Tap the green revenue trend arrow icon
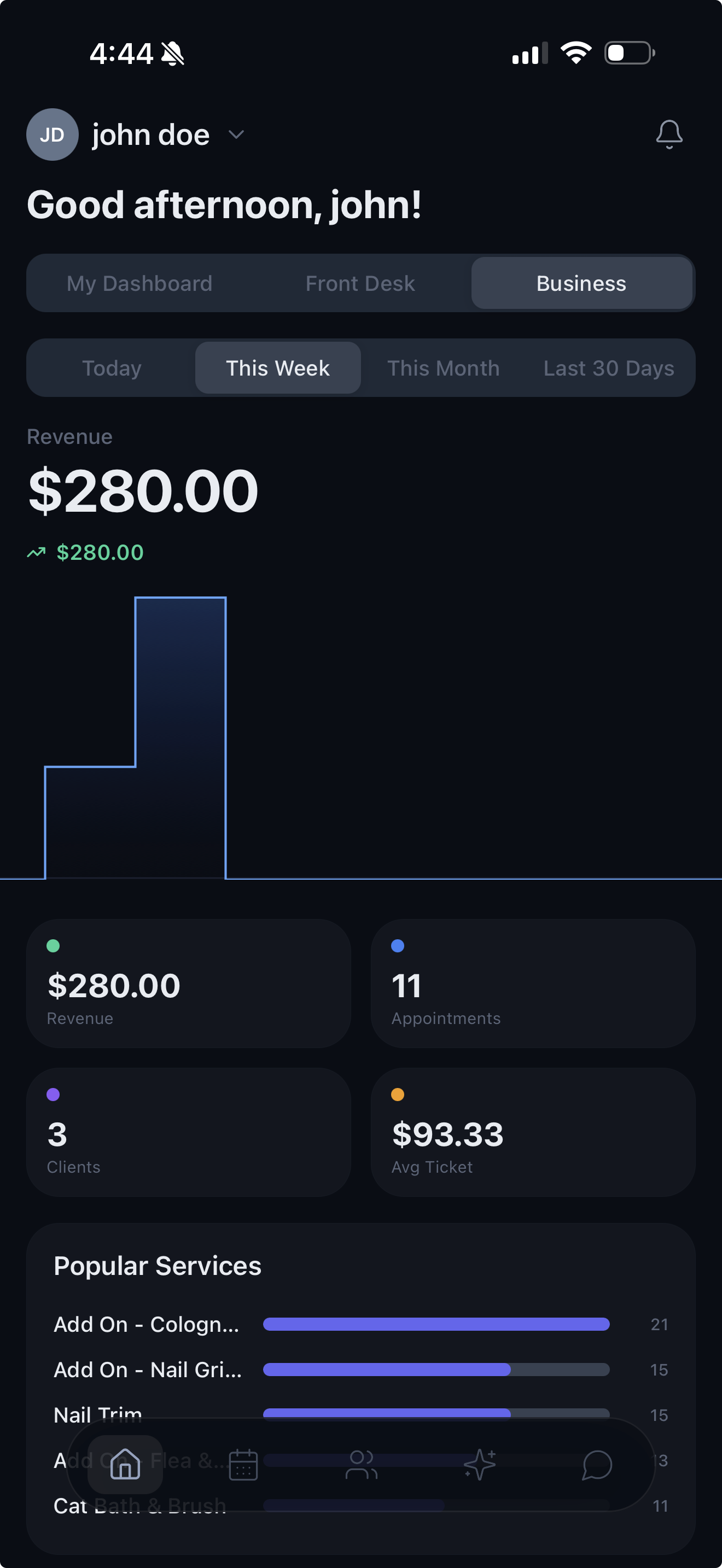Image resolution: width=722 pixels, height=1568 pixels. [x=37, y=553]
